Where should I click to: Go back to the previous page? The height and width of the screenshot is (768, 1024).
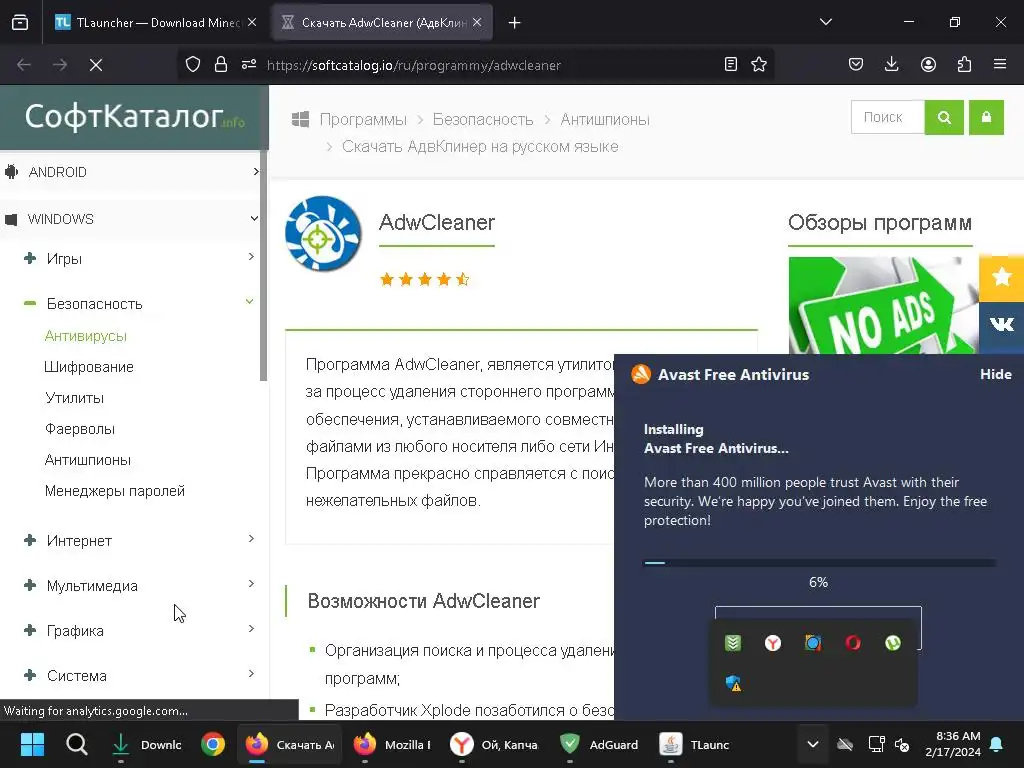pos(24,65)
